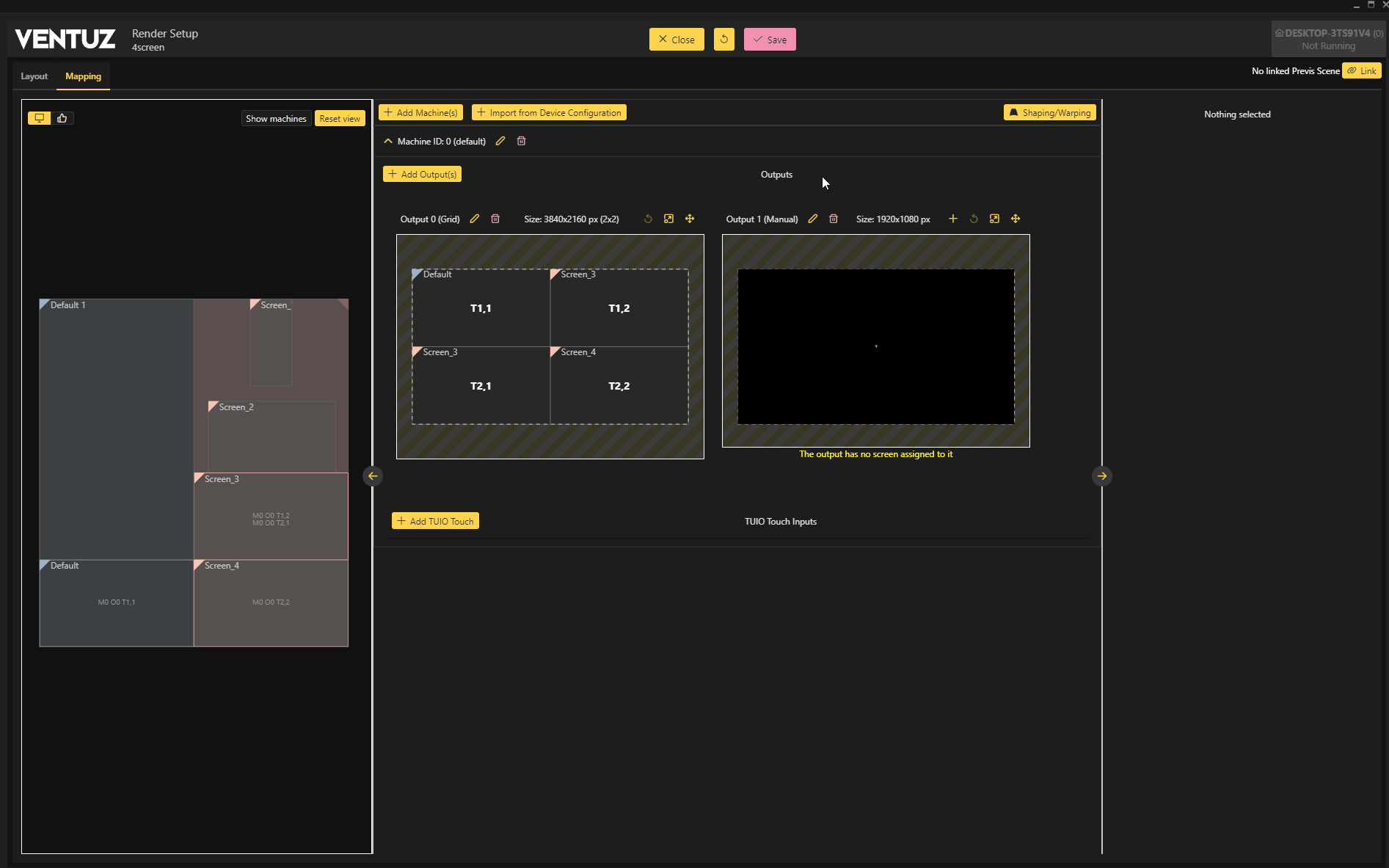Viewport: 1389px width, 868px height.
Task: Open Shaping/Warping settings
Action: [x=1049, y=112]
